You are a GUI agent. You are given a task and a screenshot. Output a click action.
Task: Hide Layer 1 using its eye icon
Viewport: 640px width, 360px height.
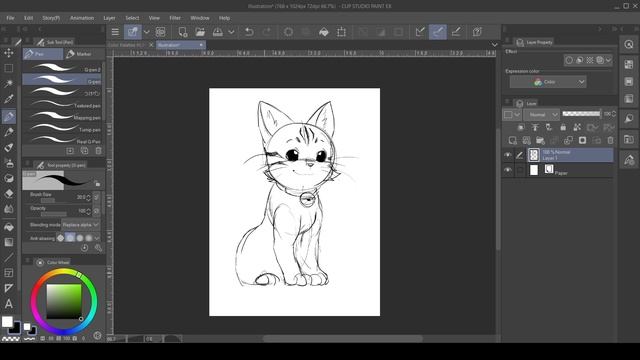click(x=507, y=155)
